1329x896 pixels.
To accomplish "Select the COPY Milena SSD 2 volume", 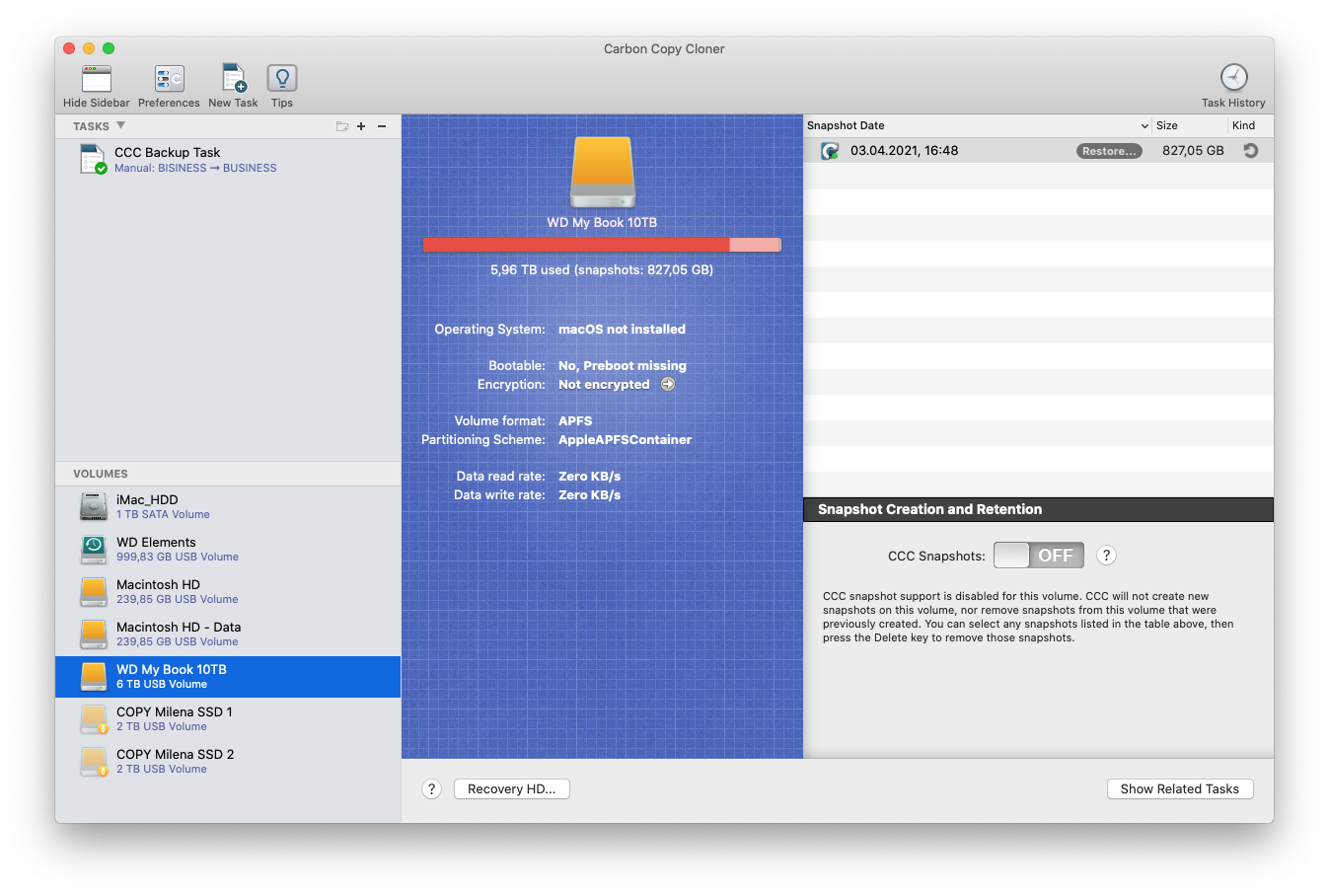I will coord(228,762).
